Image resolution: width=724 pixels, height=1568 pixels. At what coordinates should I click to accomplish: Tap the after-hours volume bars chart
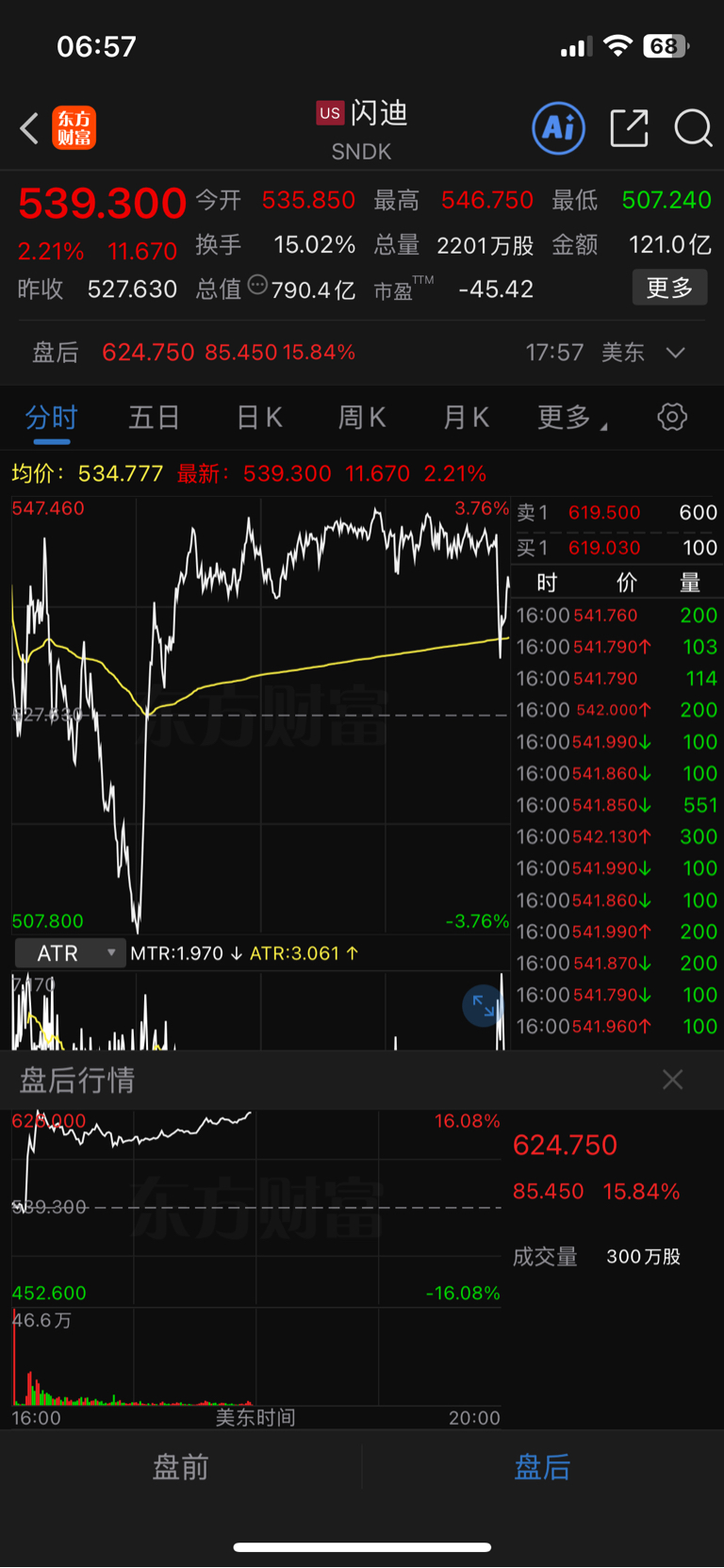[256, 1358]
